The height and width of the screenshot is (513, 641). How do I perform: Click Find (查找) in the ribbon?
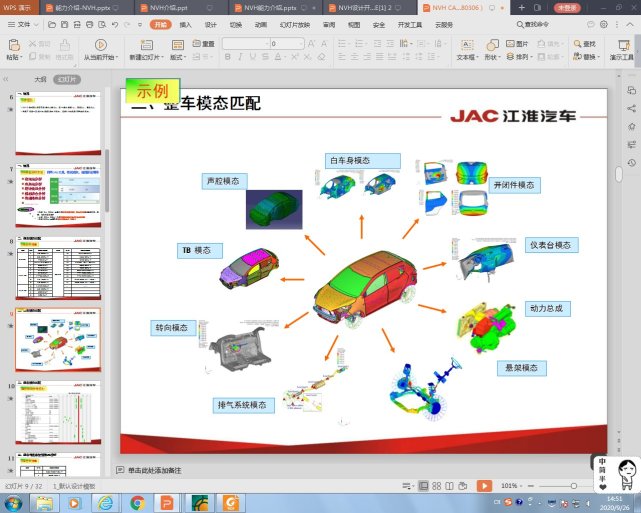585,44
